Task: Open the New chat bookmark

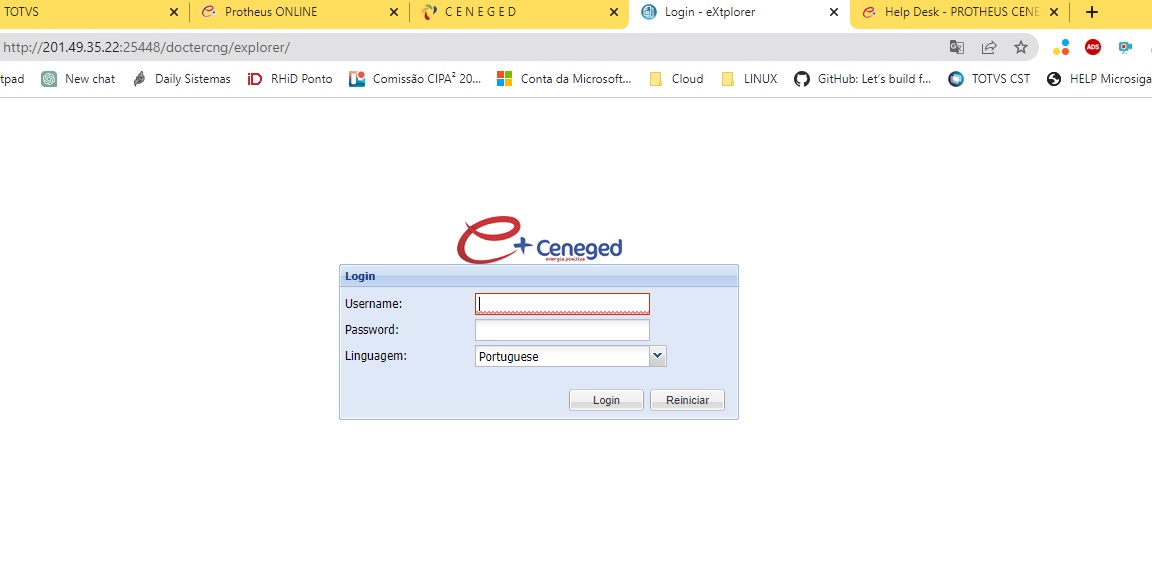Action: pyautogui.click(x=78, y=79)
